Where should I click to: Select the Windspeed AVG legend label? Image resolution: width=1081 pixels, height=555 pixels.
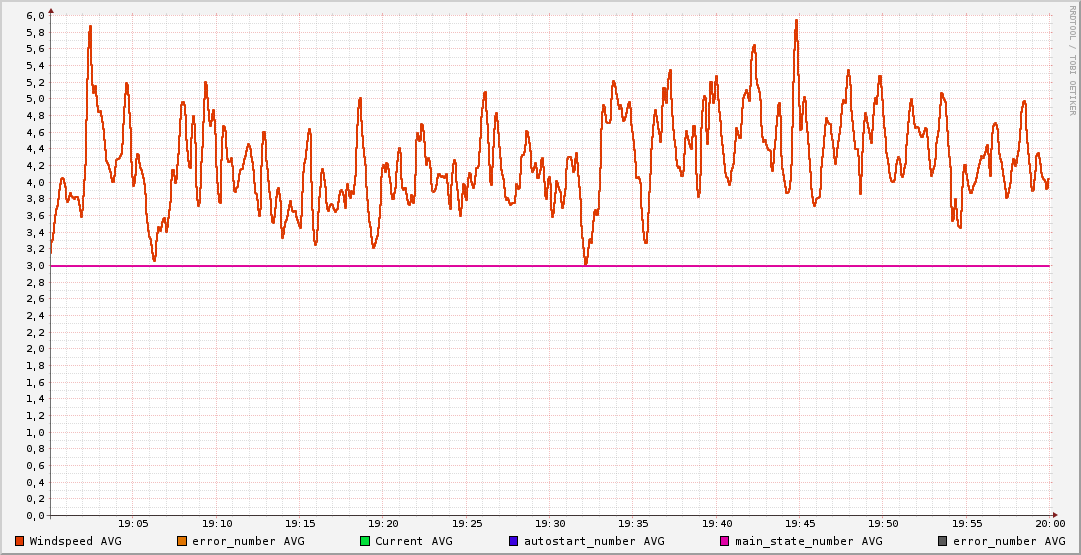coord(75,541)
